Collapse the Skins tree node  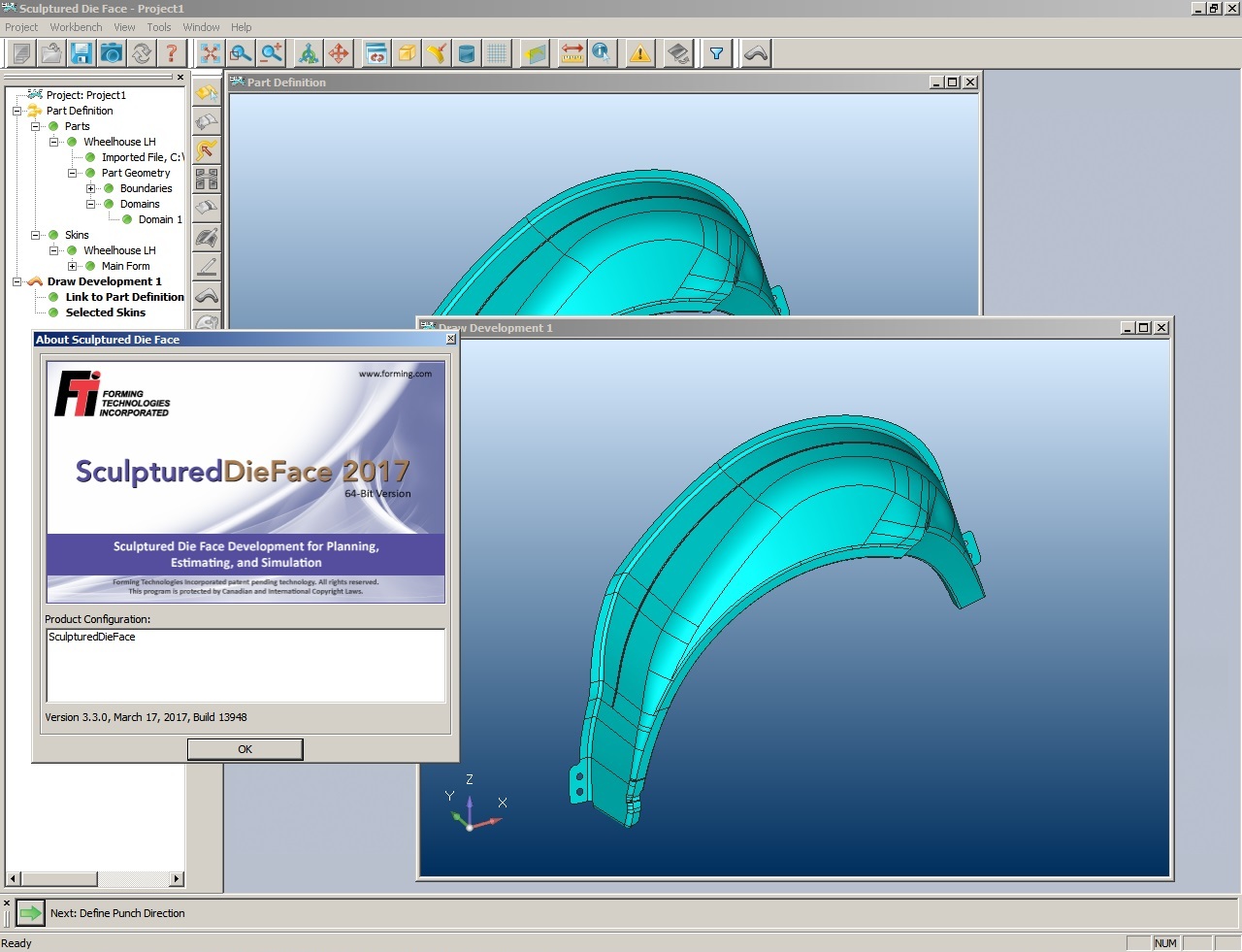[x=36, y=235]
